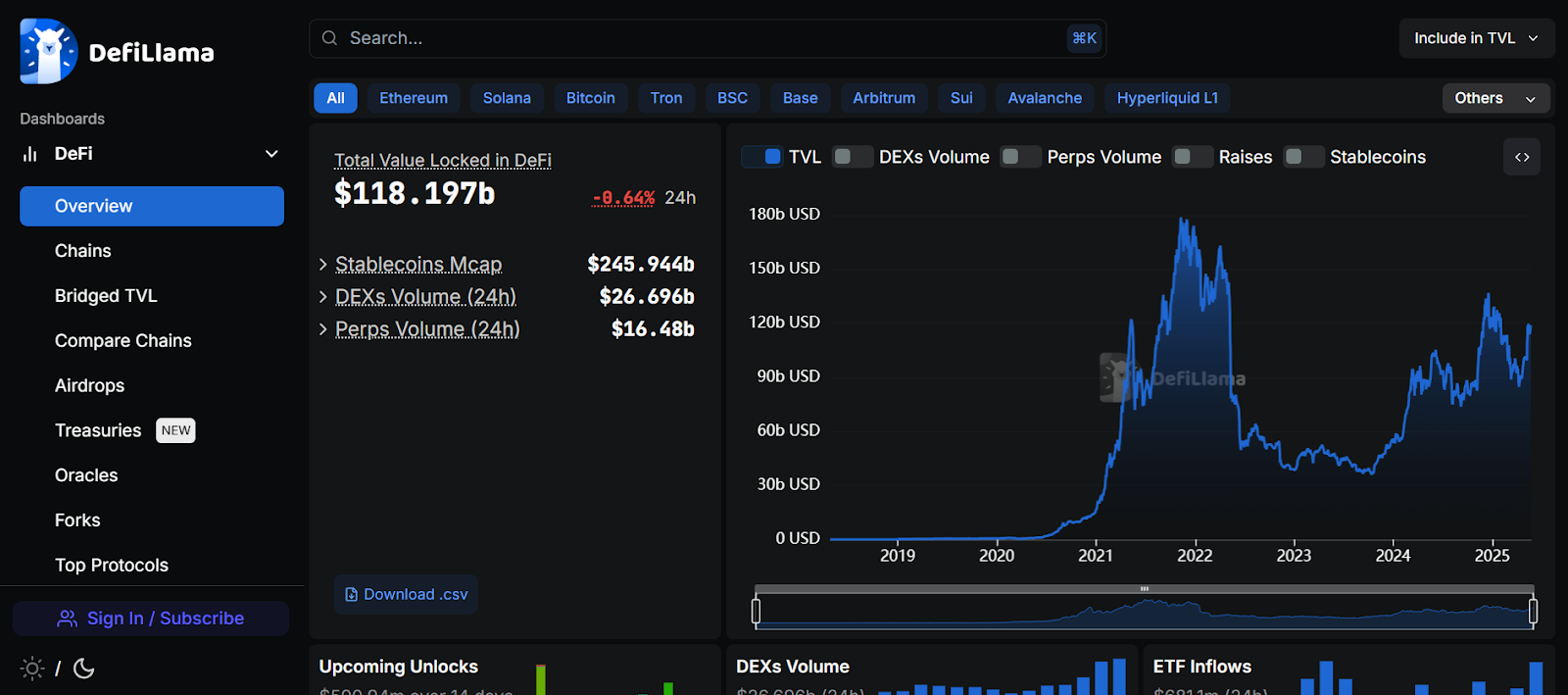
Task: Click the search magnifier icon
Action: click(330, 38)
